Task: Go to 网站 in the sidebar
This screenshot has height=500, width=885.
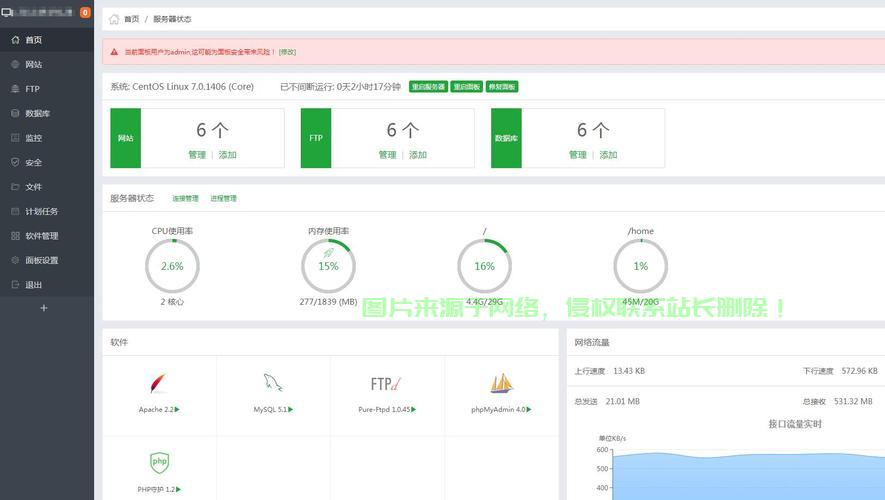Action: [x=34, y=64]
